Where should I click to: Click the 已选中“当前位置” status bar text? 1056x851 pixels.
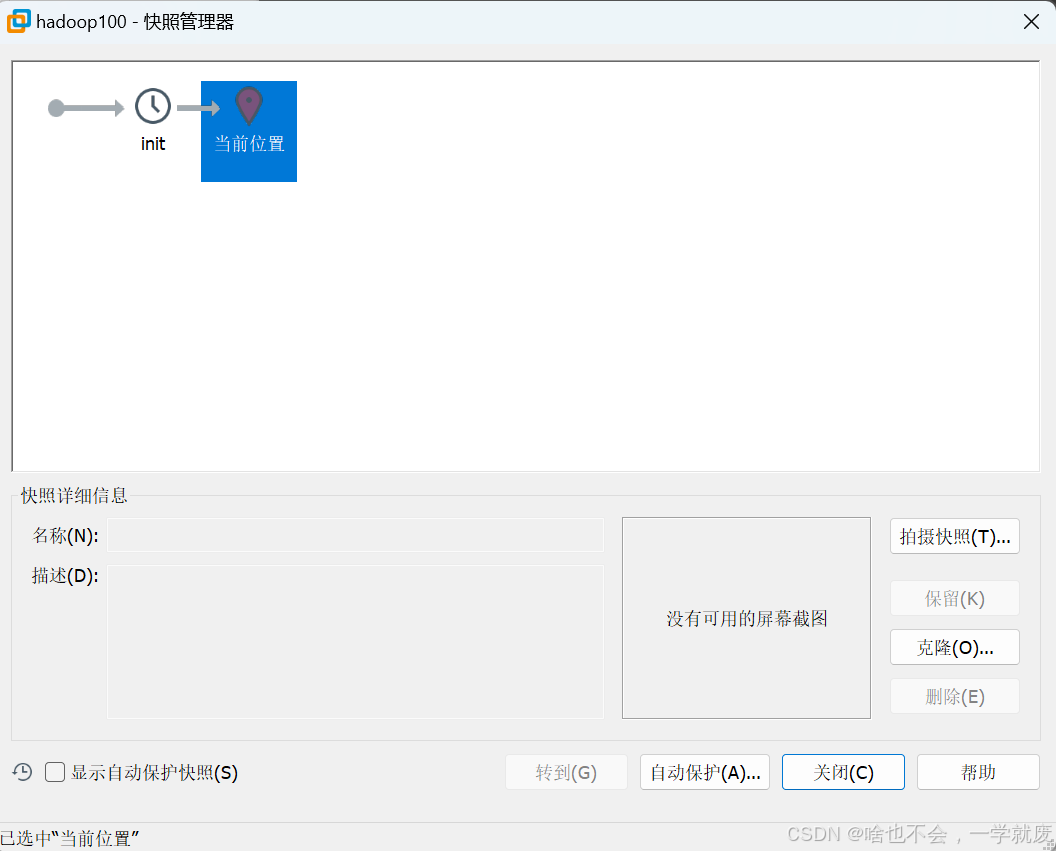[x=69, y=838]
